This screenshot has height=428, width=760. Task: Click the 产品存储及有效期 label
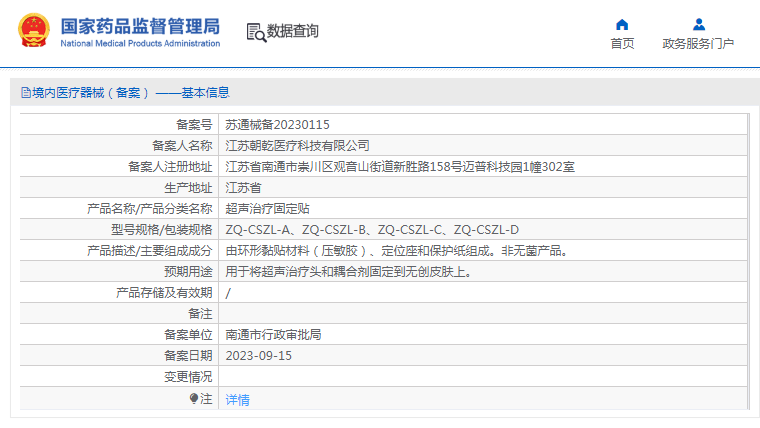coord(164,293)
